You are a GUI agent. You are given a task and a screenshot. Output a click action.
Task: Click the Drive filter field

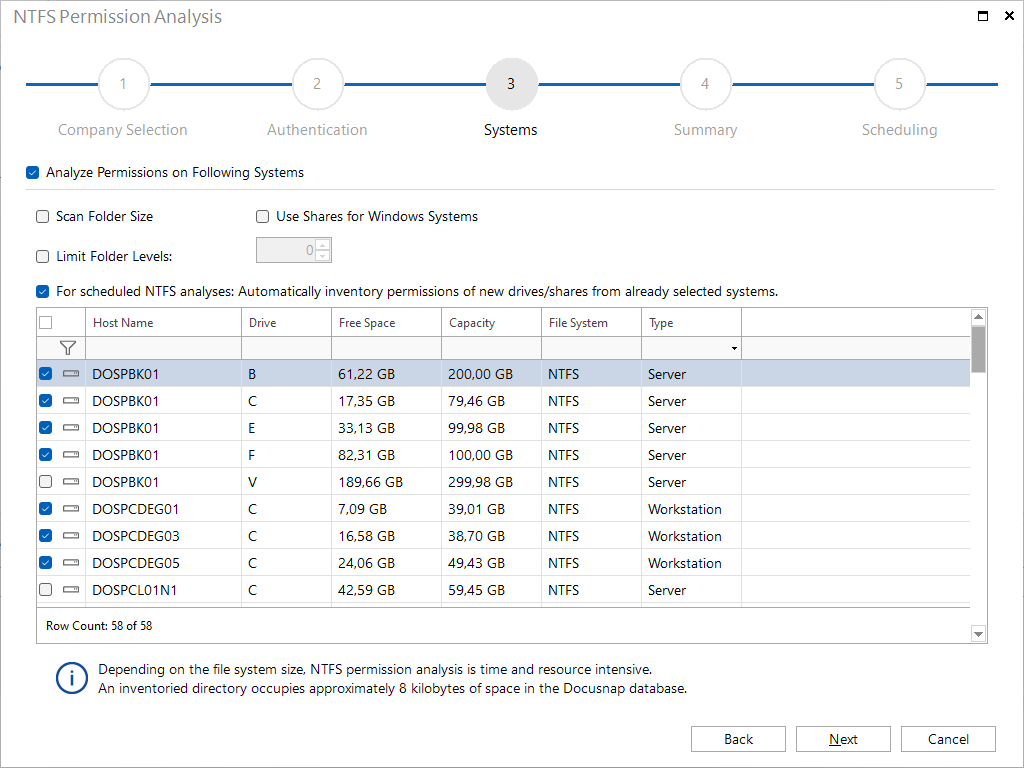[x=286, y=348]
